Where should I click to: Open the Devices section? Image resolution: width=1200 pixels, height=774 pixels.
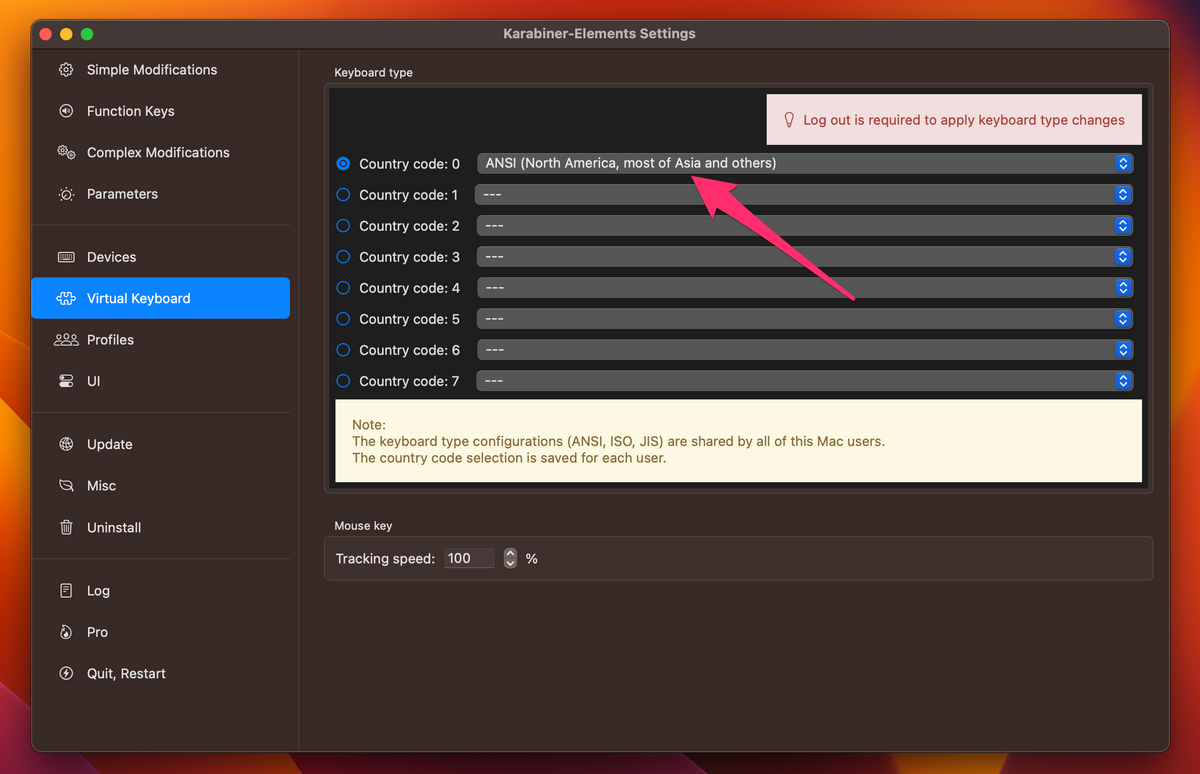click(x=111, y=257)
